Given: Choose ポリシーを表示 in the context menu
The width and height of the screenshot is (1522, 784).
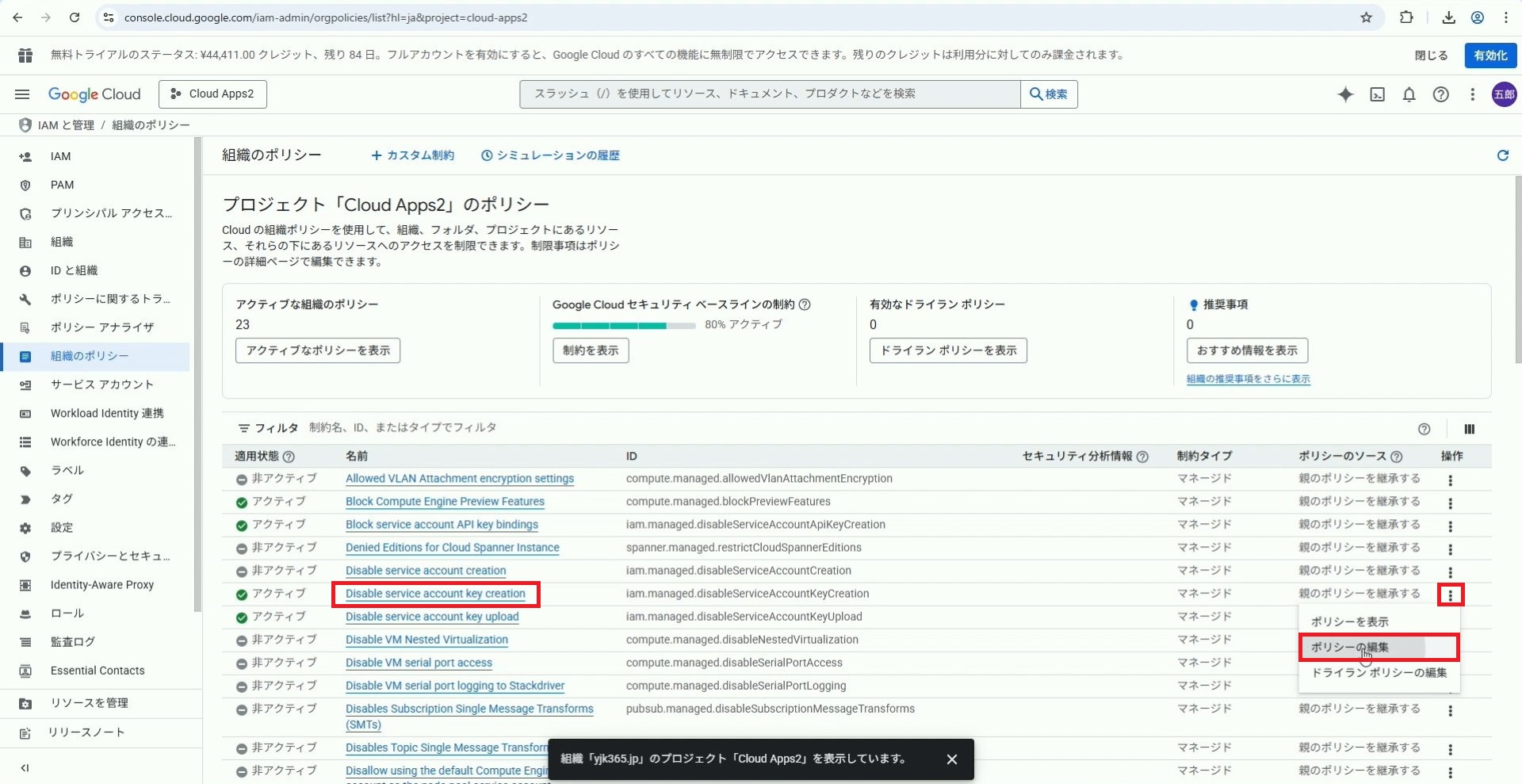Looking at the screenshot, I should tap(1349, 621).
